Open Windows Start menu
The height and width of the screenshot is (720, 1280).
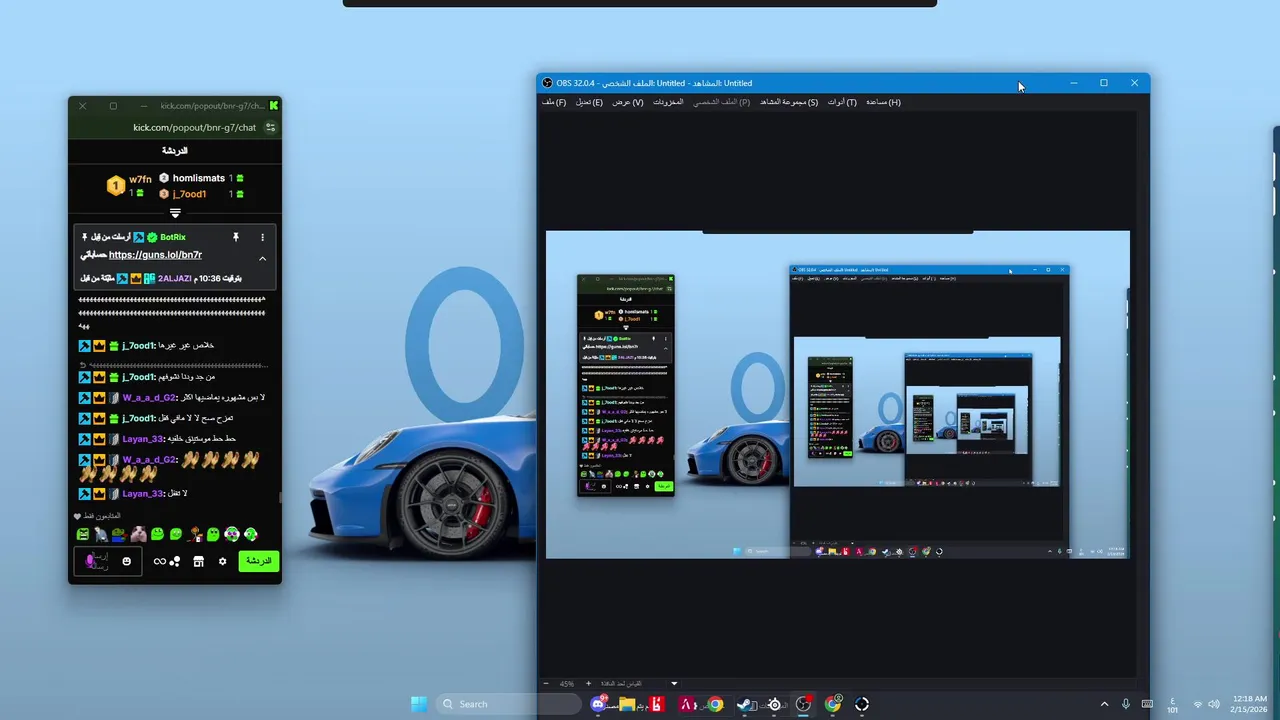pos(419,704)
